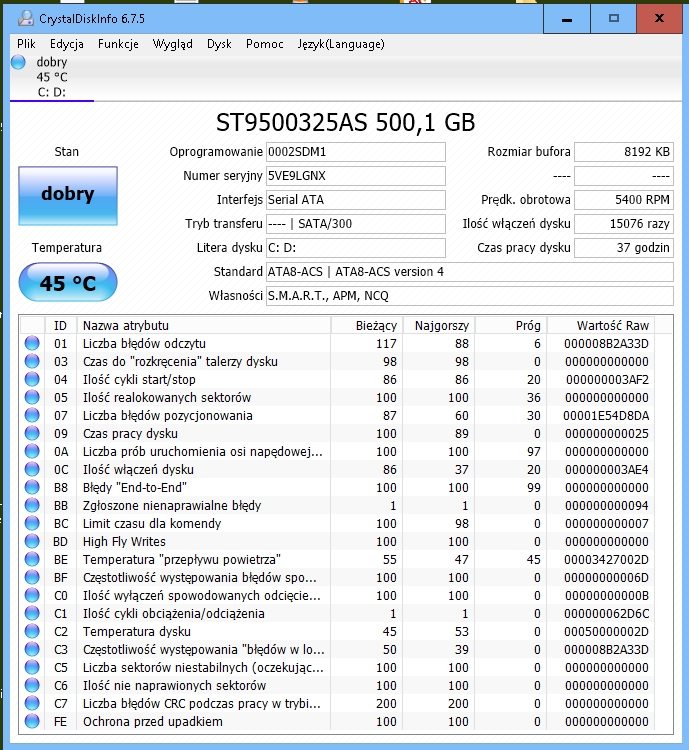Click status orb for attribute BB
This screenshot has height=750, width=689.
pos(32,506)
